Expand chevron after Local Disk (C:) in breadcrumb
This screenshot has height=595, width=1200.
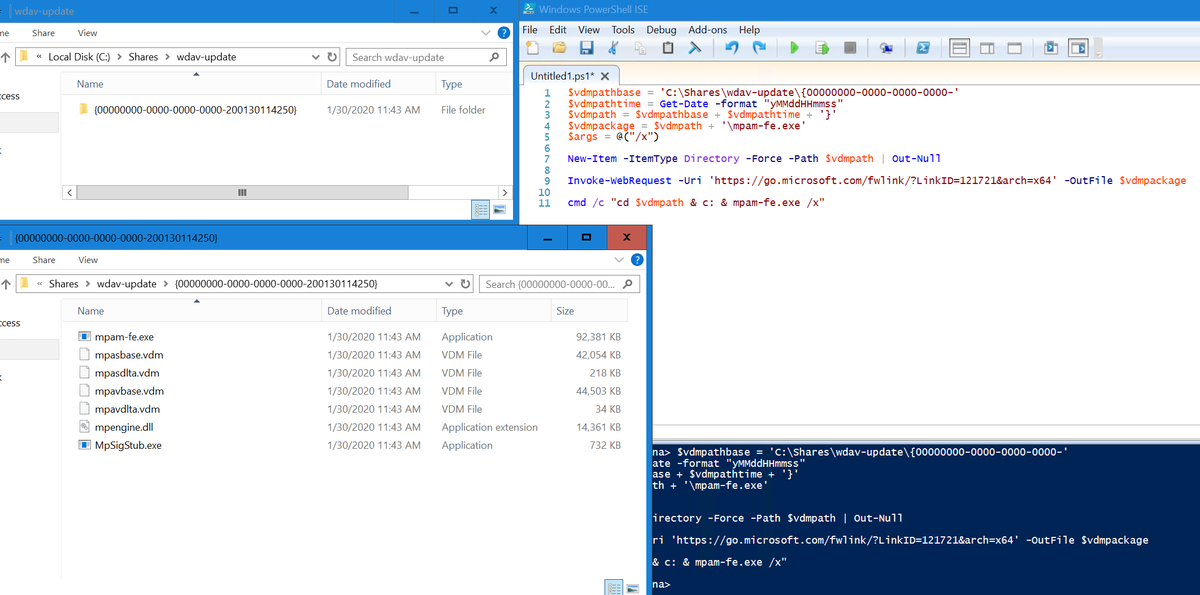click(x=120, y=57)
